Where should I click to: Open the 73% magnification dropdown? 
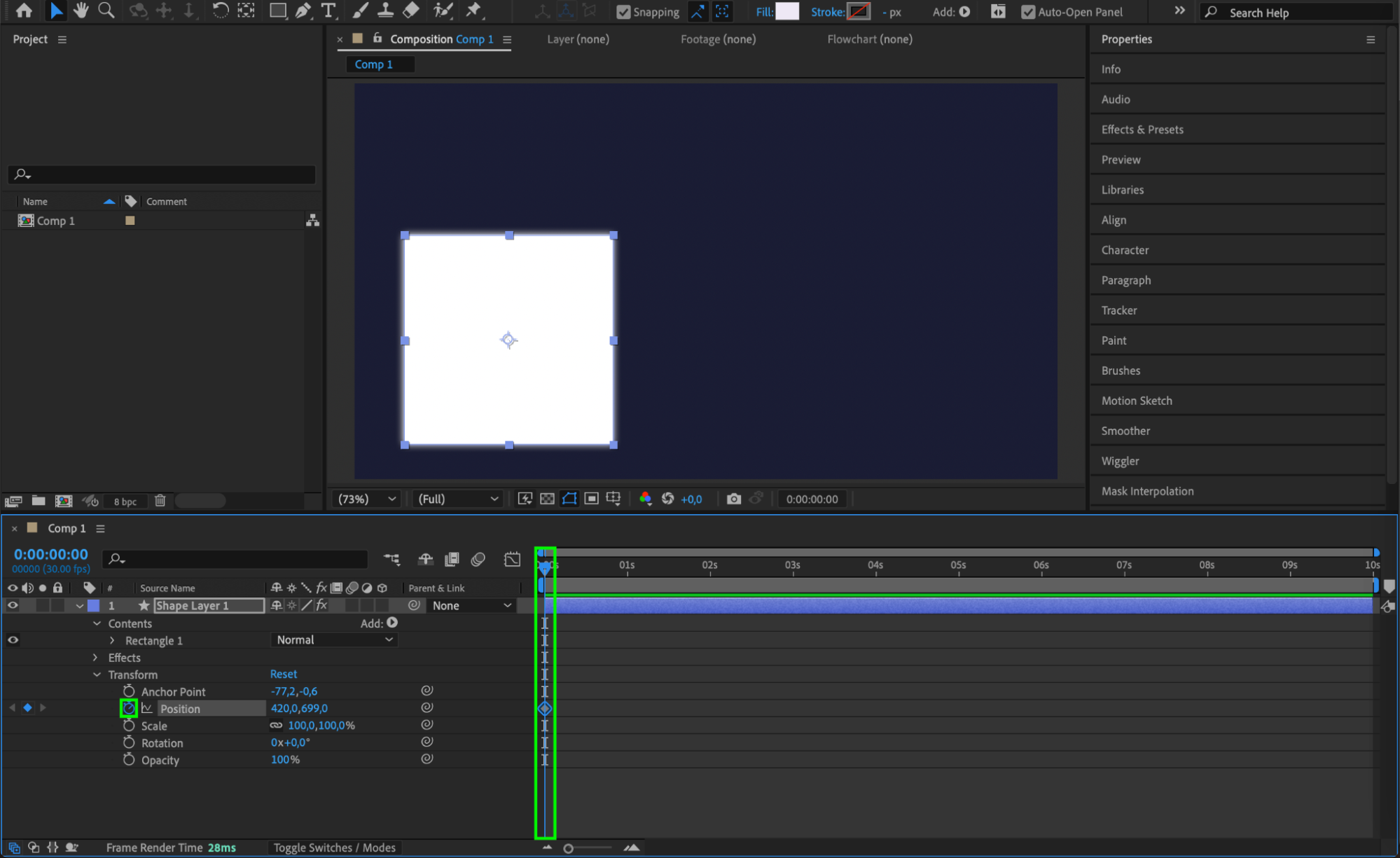pyautogui.click(x=367, y=499)
